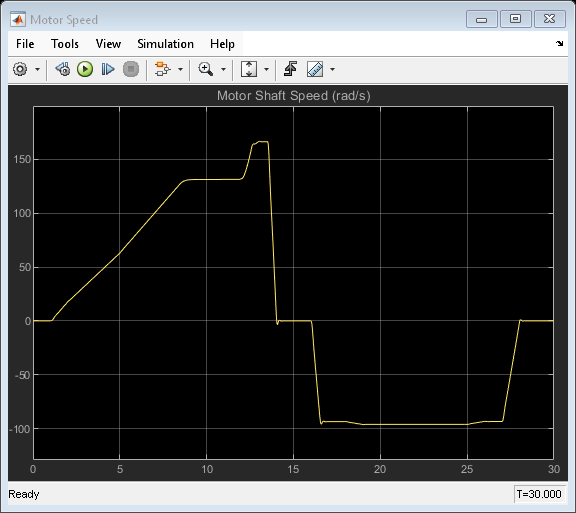Viewport: 576px width, 513px height.
Task: Open the measurements dropdown arrow beside ruler
Action: tap(332, 69)
